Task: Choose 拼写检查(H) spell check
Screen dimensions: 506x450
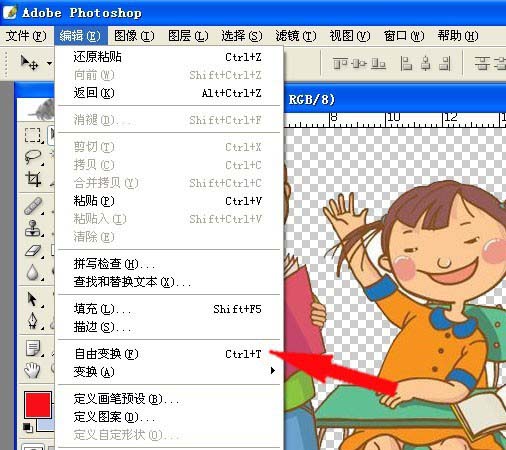Action: (x=169, y=264)
